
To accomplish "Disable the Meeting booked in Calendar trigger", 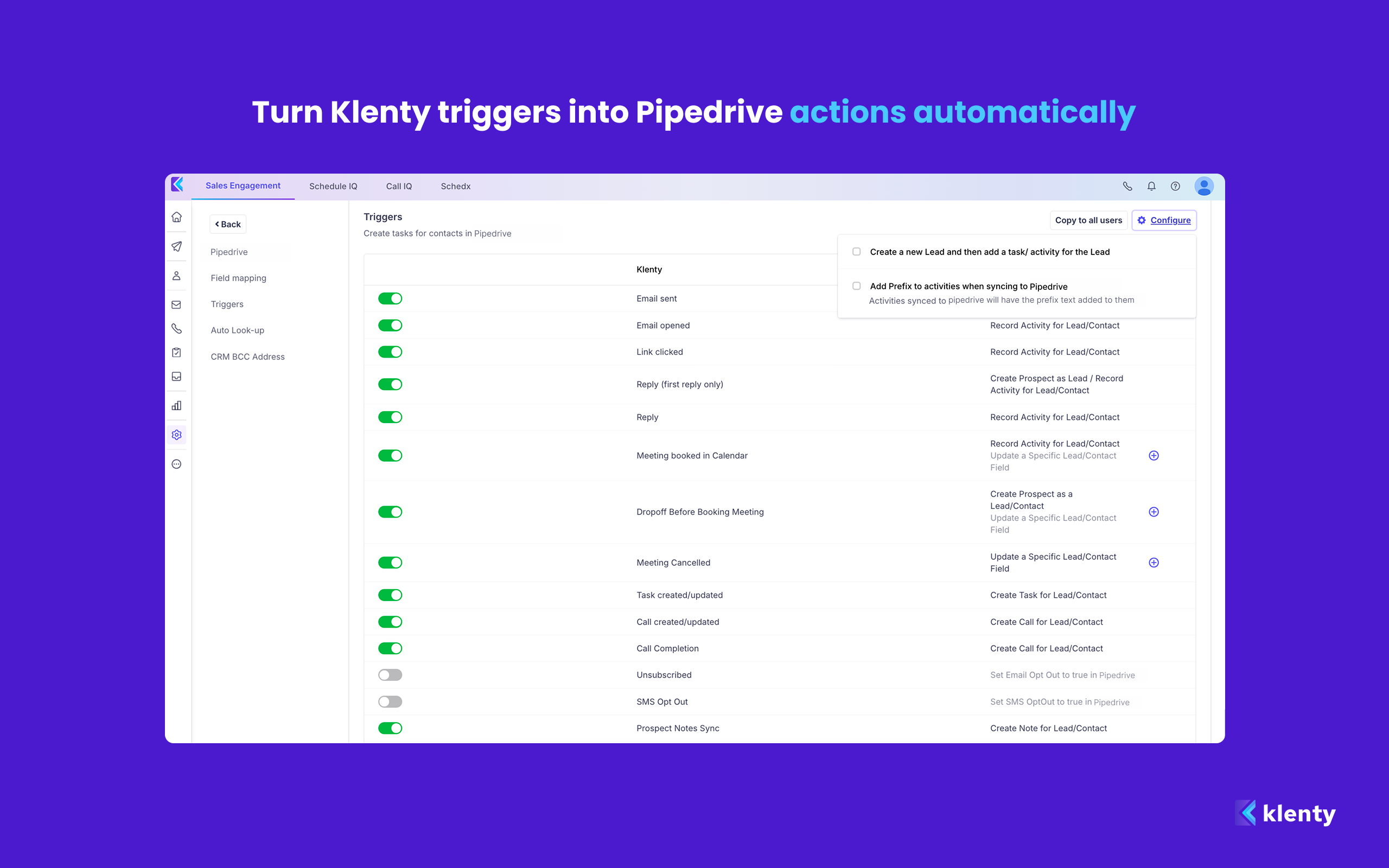I will pyautogui.click(x=390, y=456).
